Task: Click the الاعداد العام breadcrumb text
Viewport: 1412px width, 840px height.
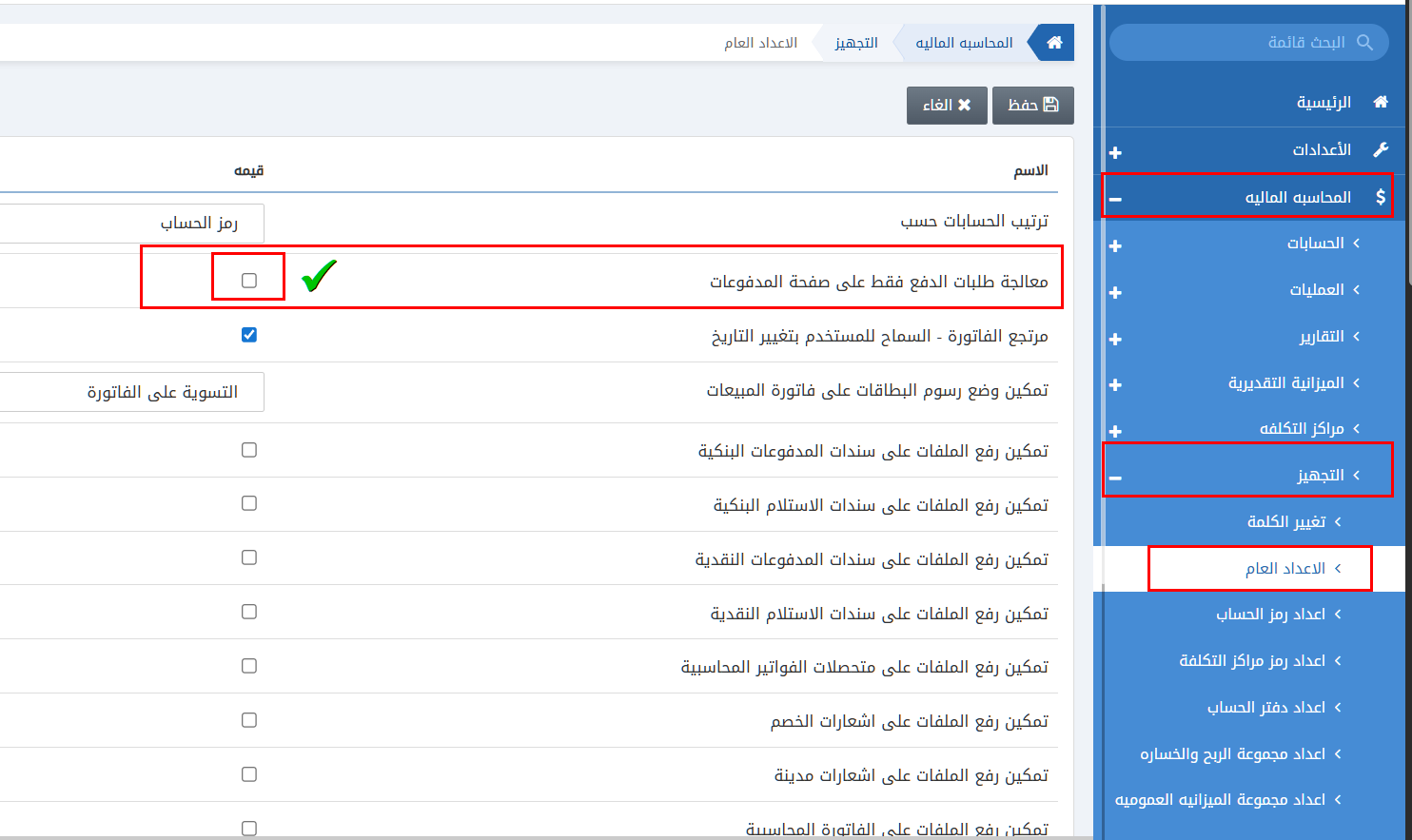Action: (x=760, y=43)
